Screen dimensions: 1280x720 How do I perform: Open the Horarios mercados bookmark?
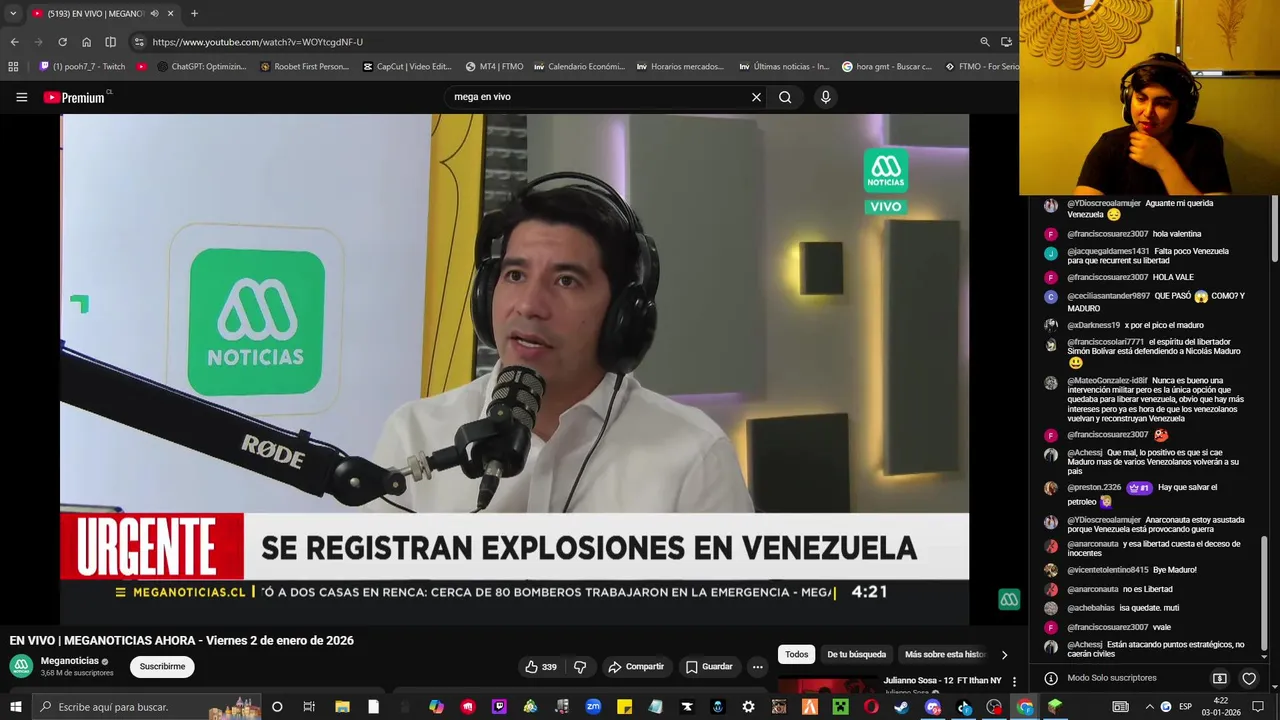point(680,67)
